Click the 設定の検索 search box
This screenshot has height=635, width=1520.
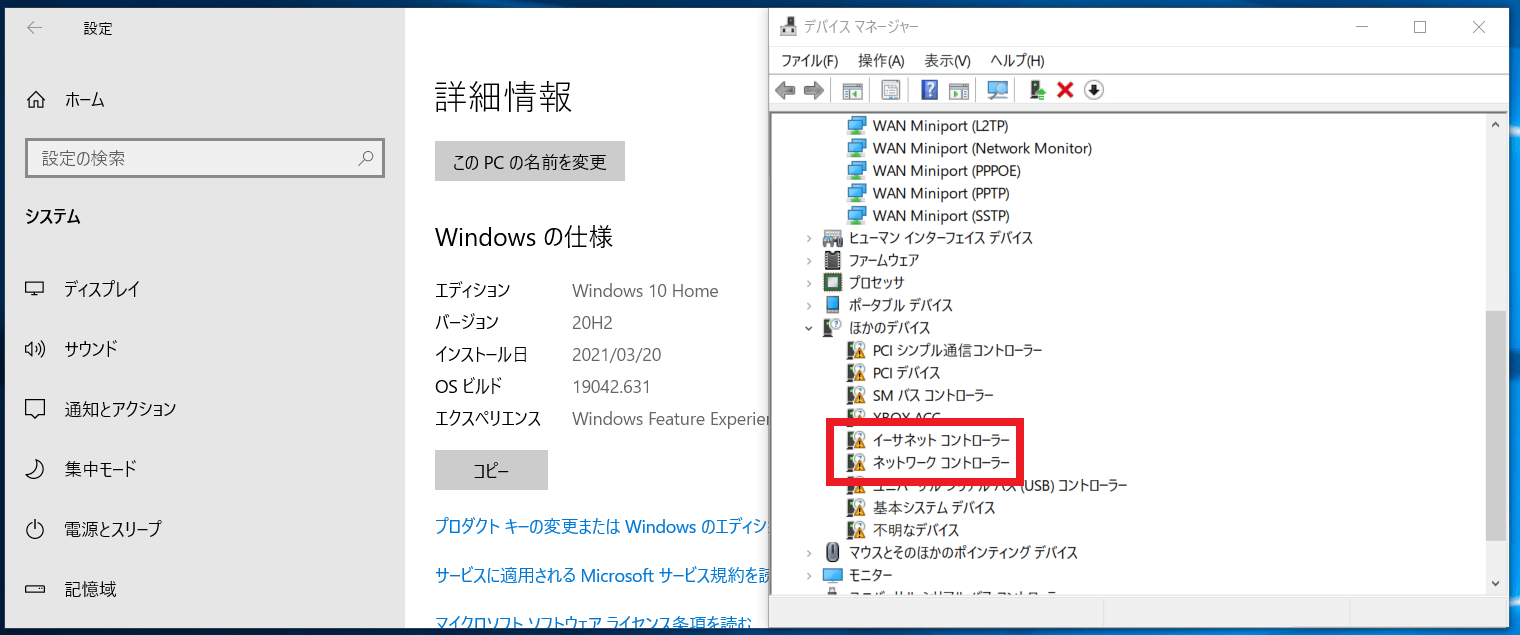pyautogui.click(x=205, y=158)
